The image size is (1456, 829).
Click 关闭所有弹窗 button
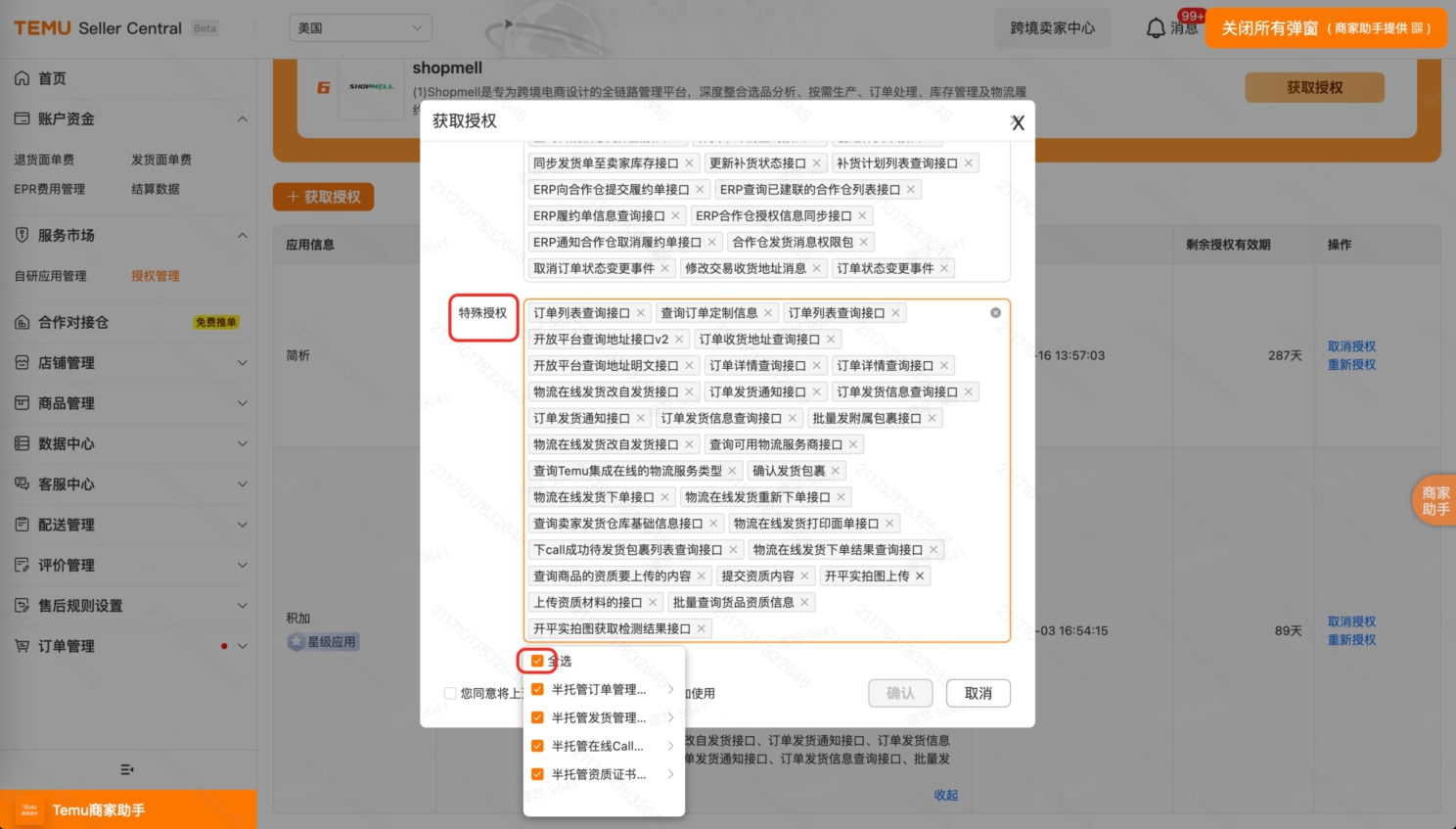point(1326,28)
